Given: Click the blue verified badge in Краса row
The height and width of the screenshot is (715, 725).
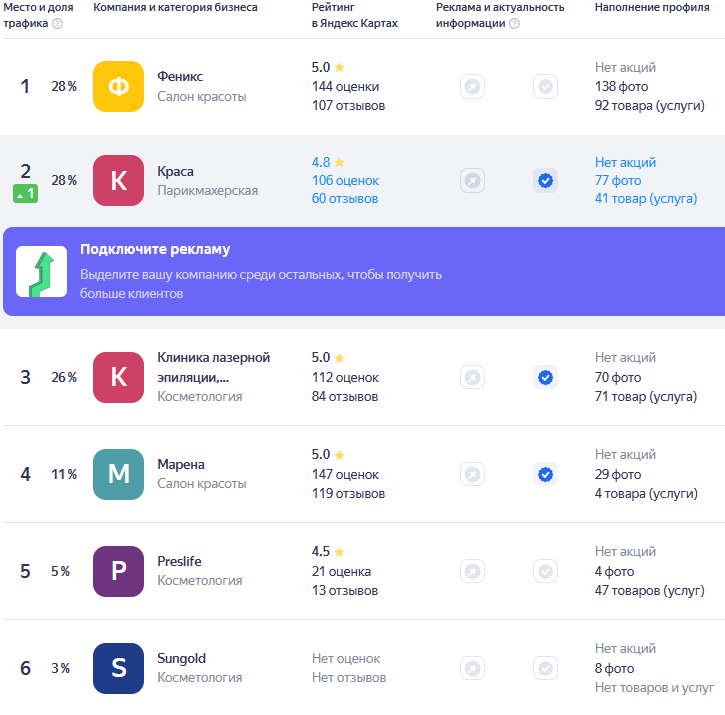Looking at the screenshot, I should [x=546, y=180].
